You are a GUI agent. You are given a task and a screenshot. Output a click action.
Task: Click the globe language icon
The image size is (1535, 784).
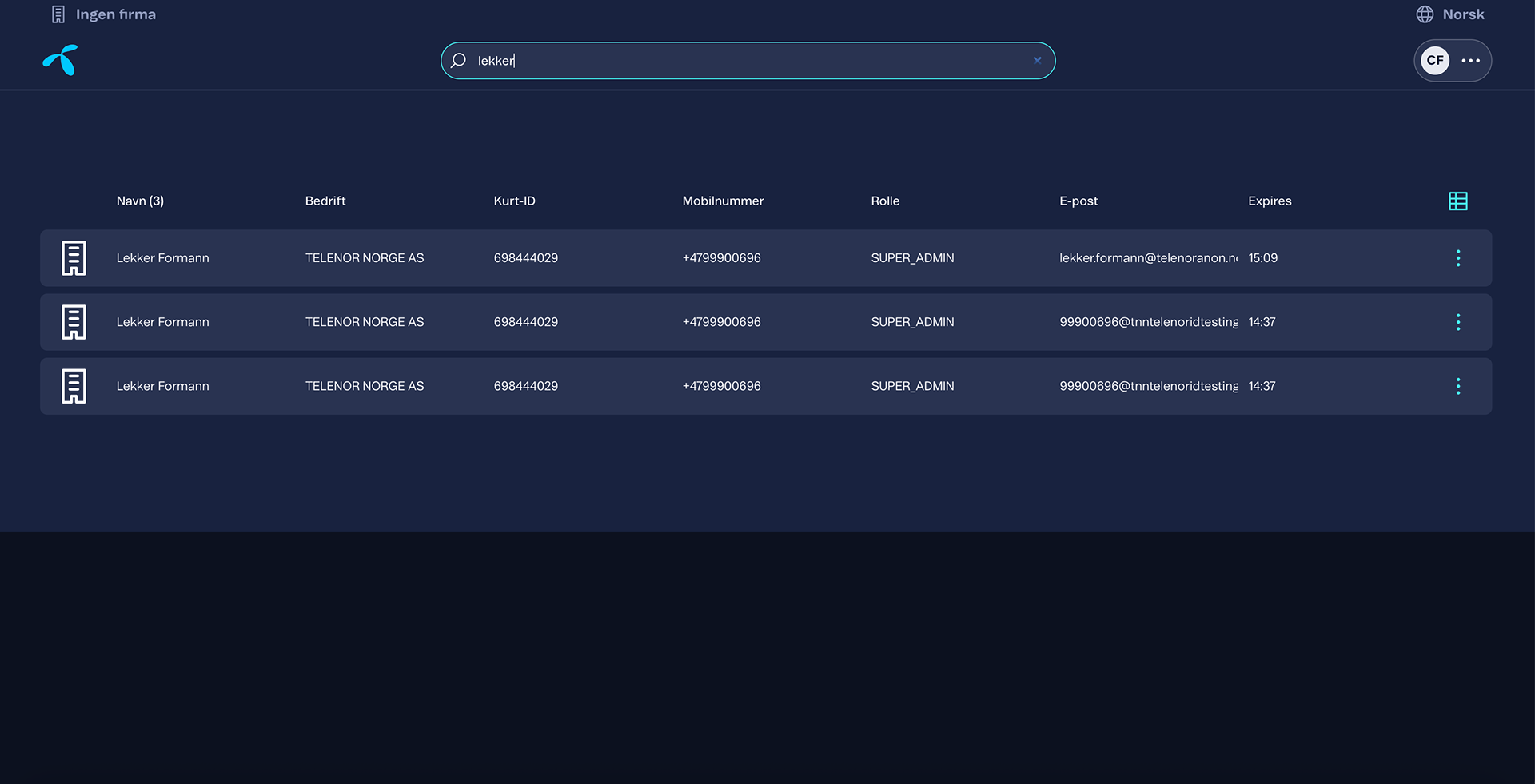click(1425, 14)
